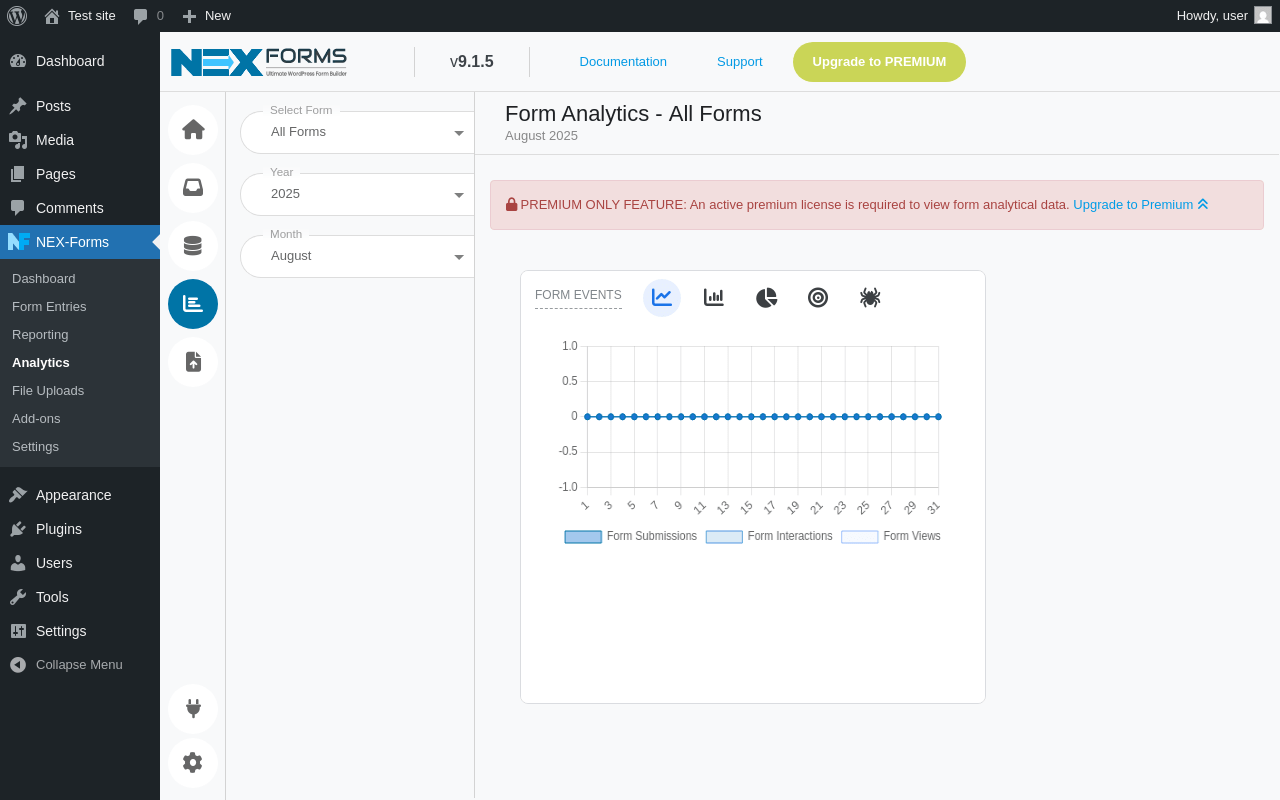
Task: Open the Year dropdown
Action: (x=357, y=194)
